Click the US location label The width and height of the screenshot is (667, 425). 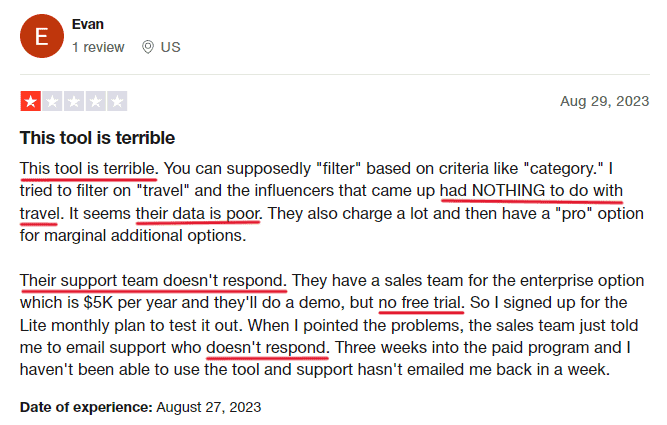click(171, 47)
